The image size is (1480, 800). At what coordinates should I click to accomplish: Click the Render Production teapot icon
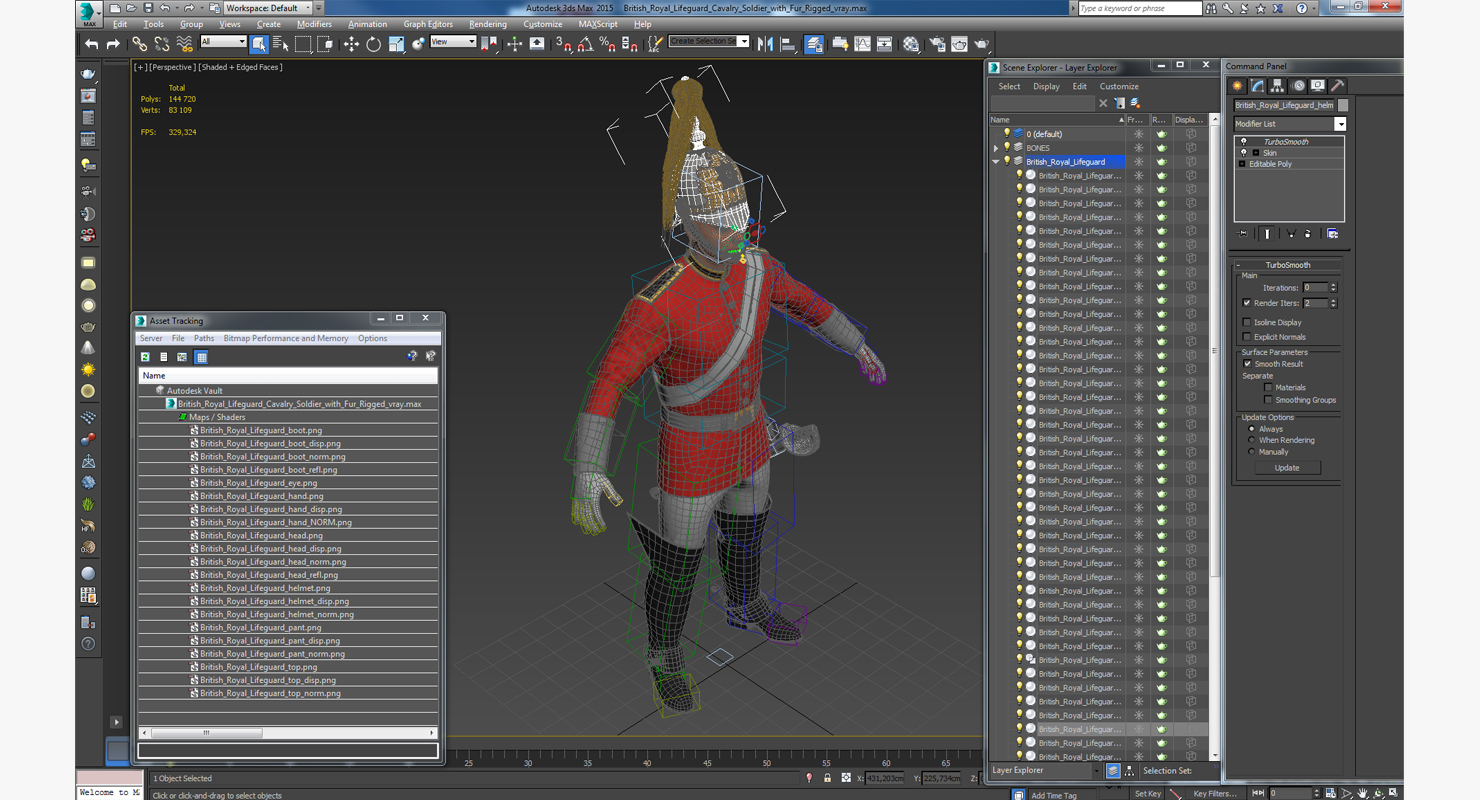point(981,44)
